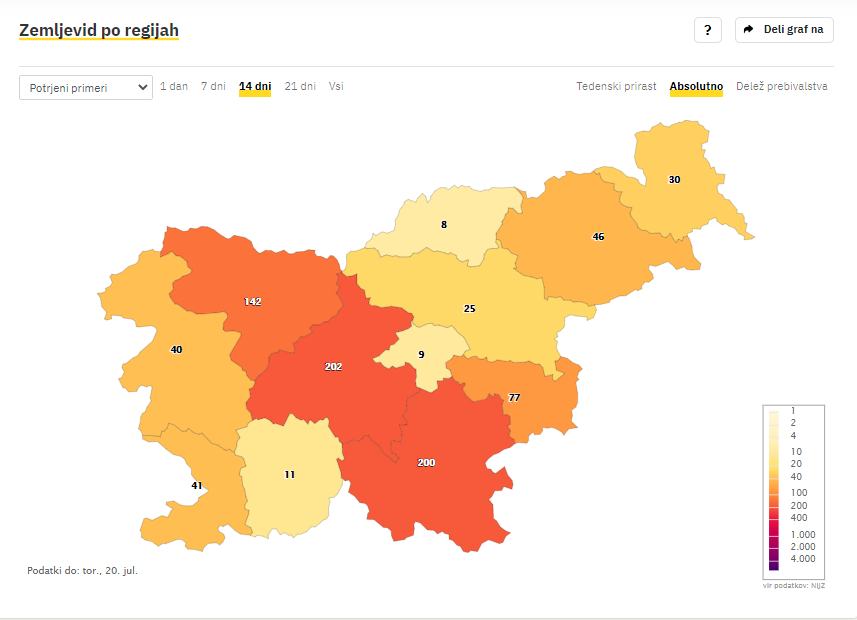Show all data with Vsi
Screen dimensions: 857x620
336,86
